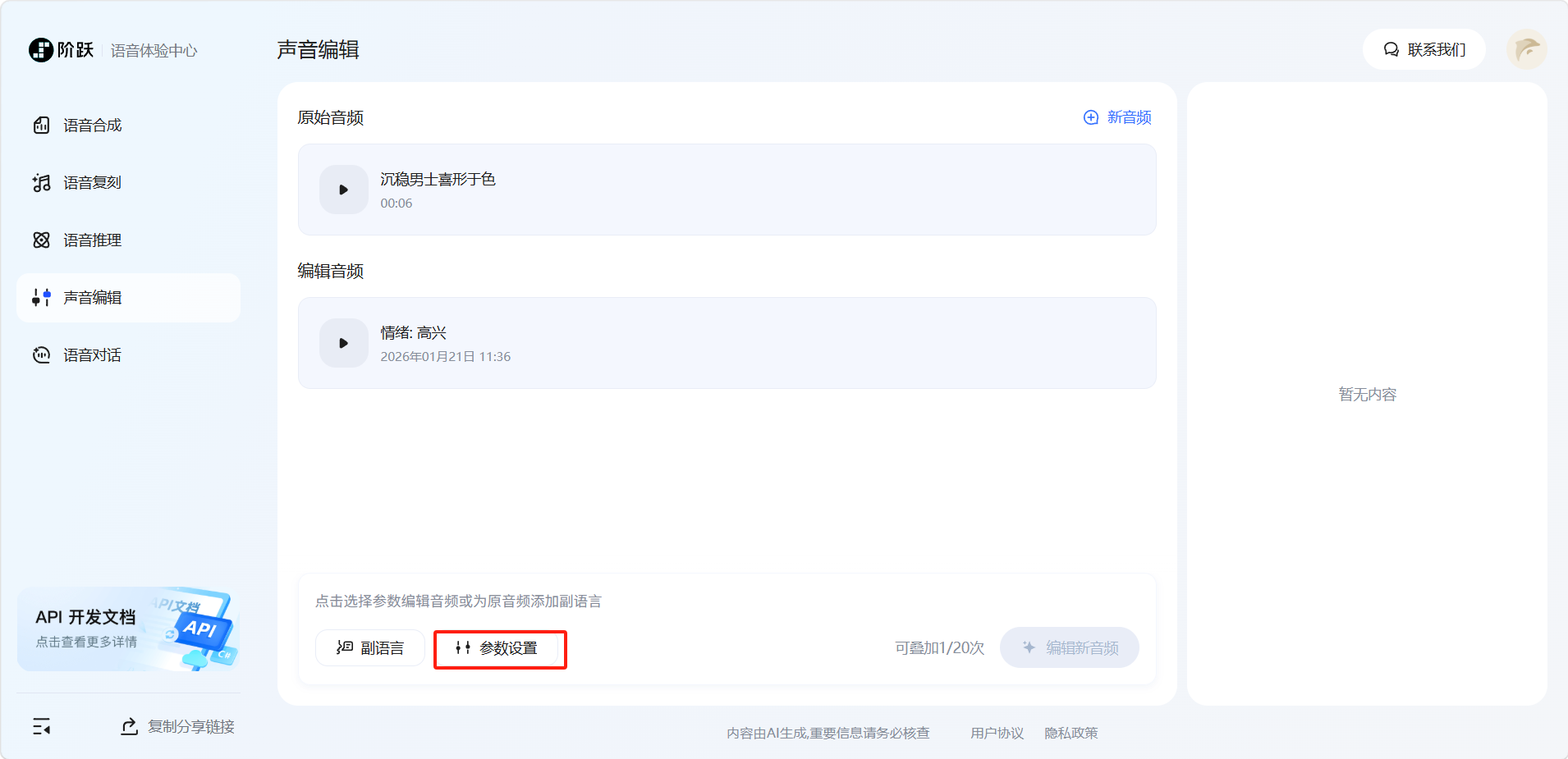Click the 语音推理 sidebar icon

(41, 240)
